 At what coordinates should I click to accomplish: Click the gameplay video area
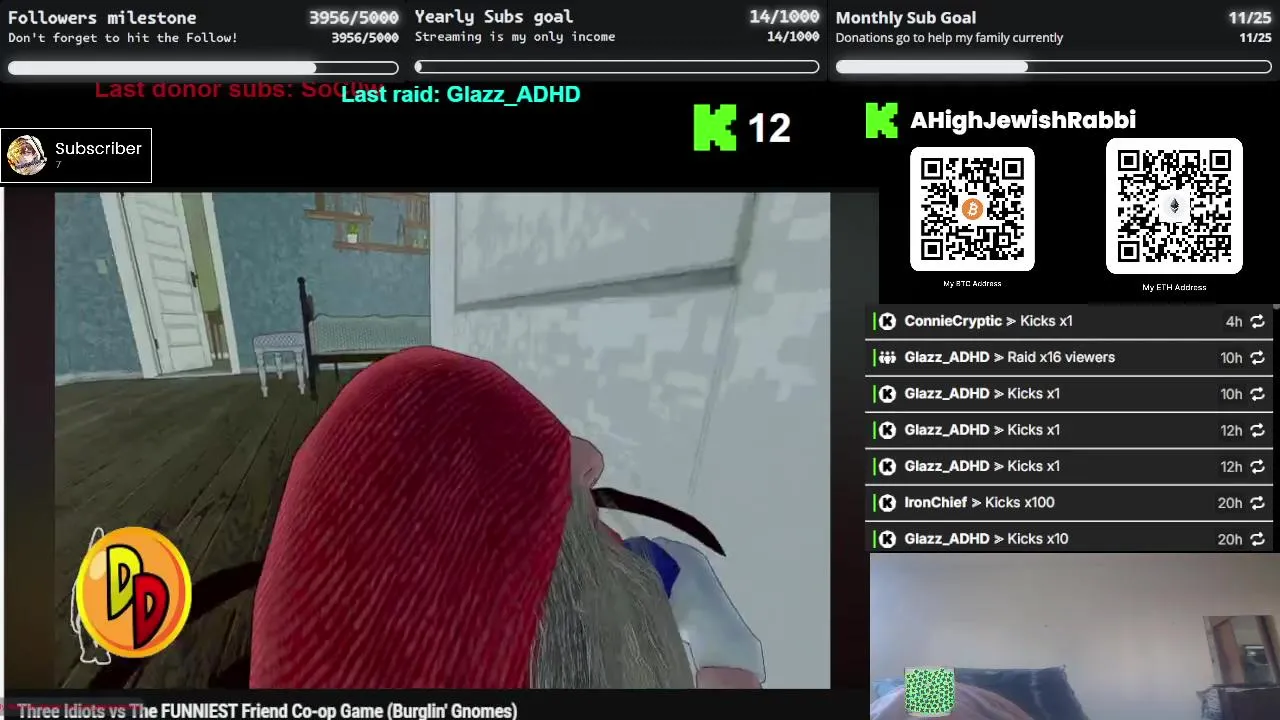tap(442, 440)
